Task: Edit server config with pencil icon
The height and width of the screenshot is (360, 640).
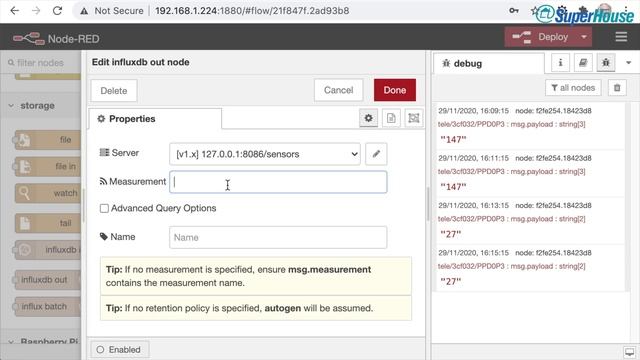Action: pos(376,154)
